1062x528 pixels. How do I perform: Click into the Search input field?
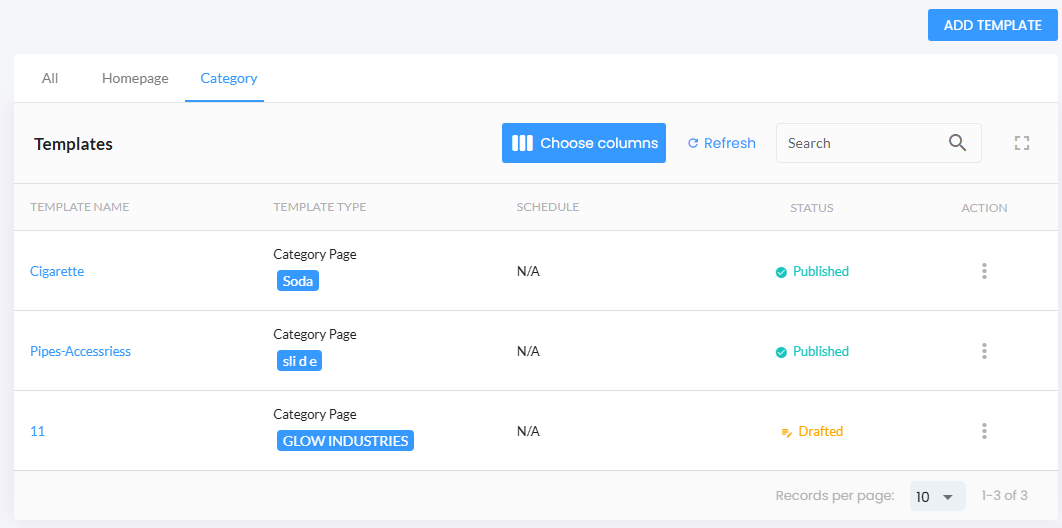coord(860,143)
